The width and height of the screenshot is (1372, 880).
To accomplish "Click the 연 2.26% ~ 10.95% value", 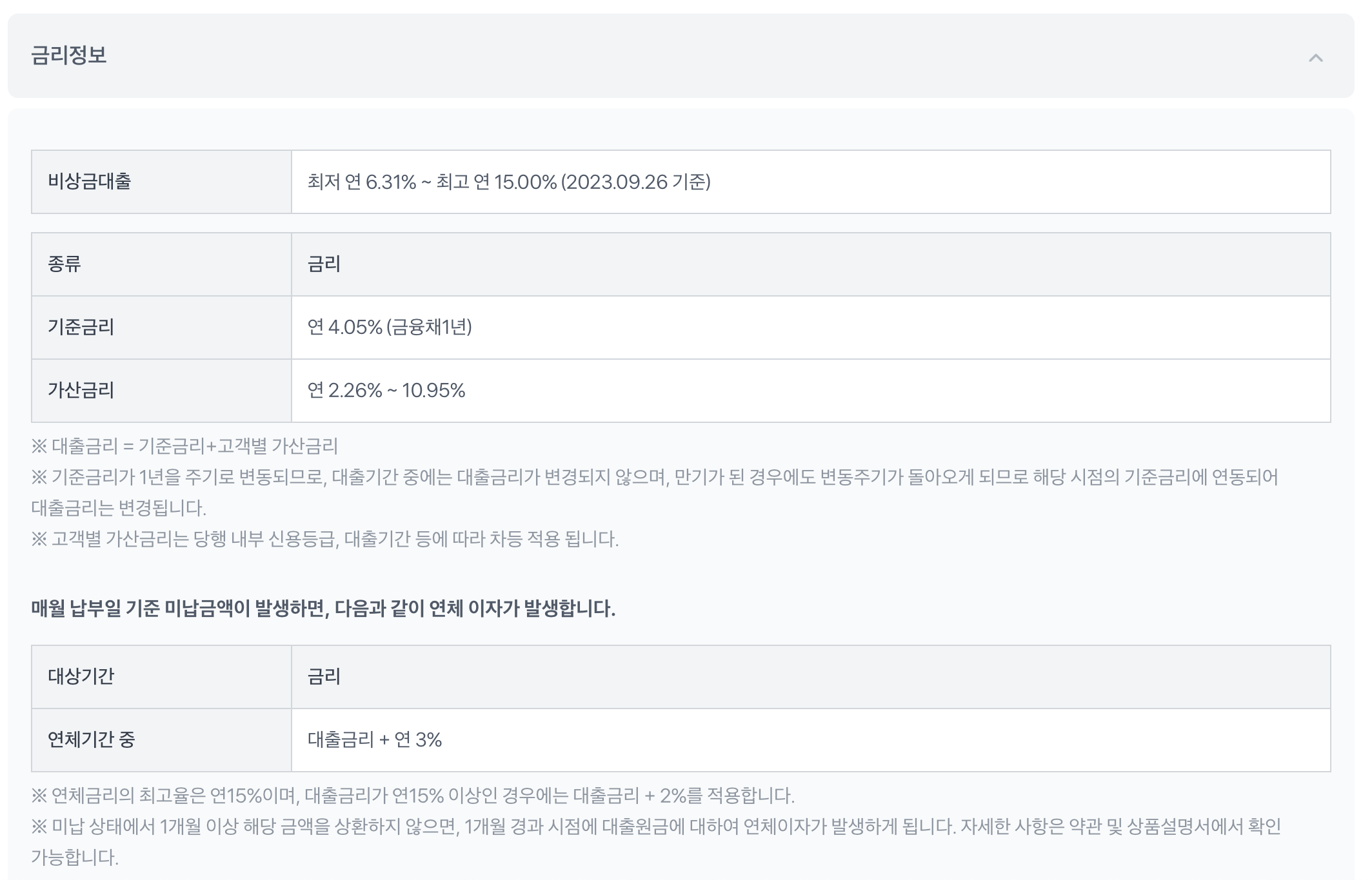I will click(387, 391).
